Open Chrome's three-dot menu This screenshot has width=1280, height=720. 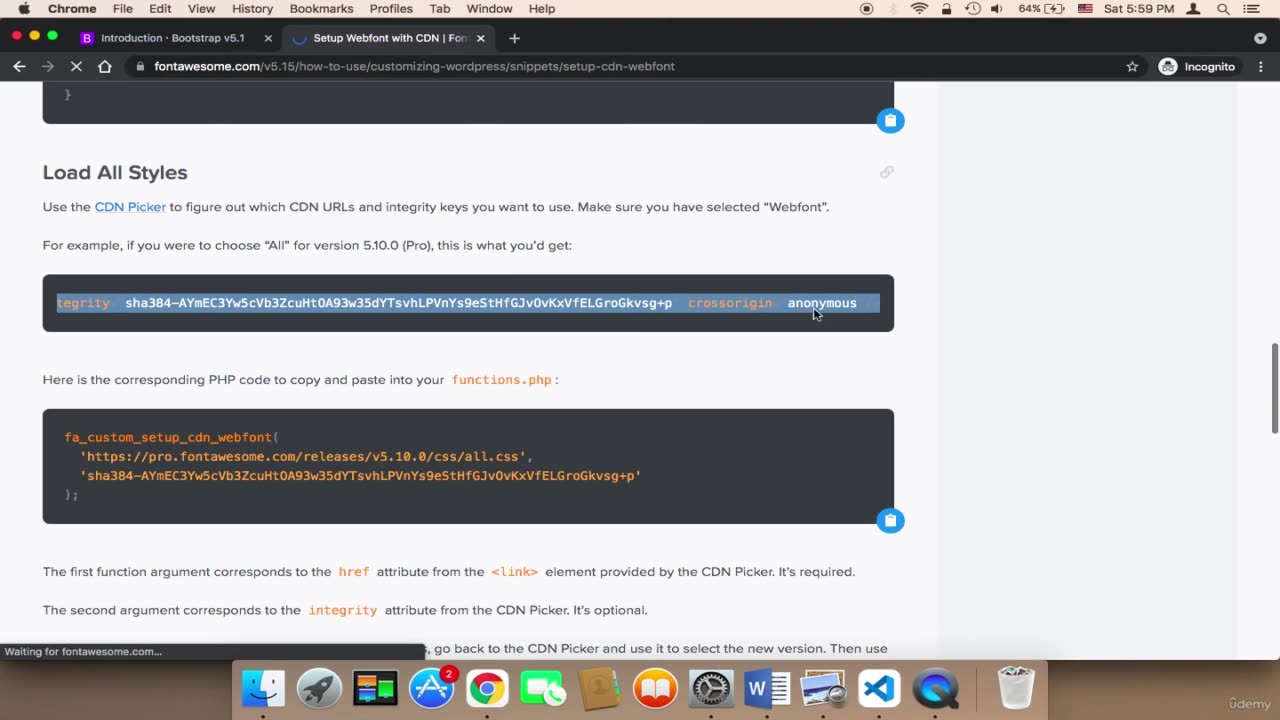pyautogui.click(x=1259, y=66)
